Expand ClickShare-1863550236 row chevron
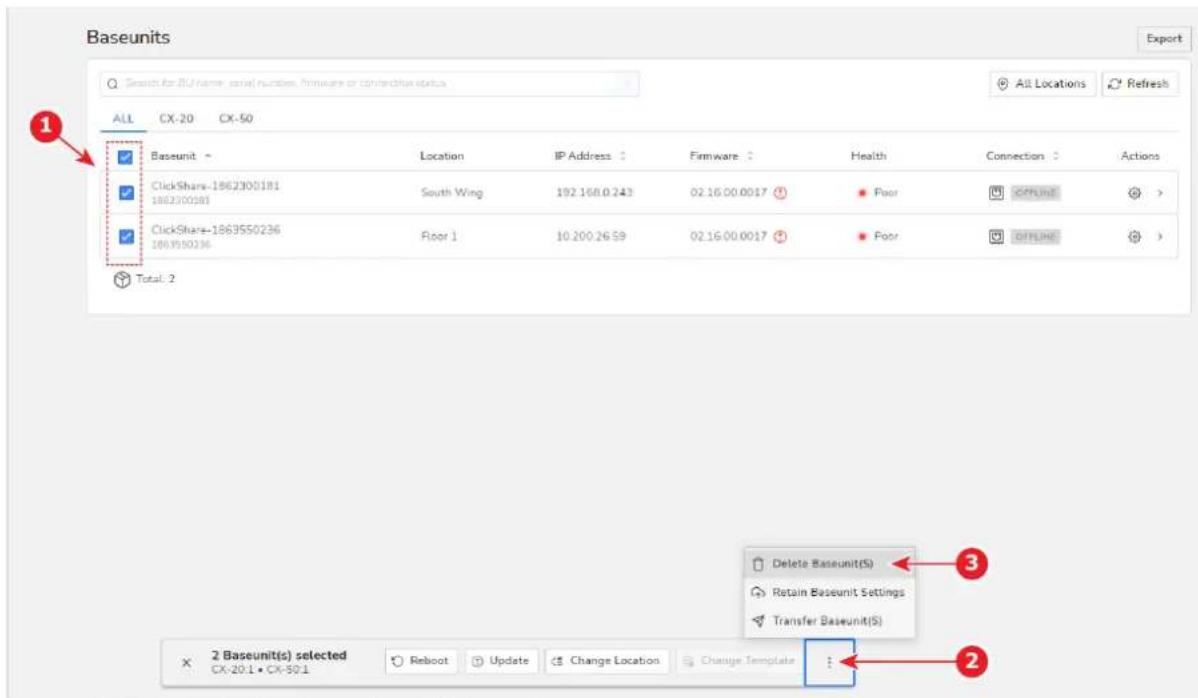 1160,237
